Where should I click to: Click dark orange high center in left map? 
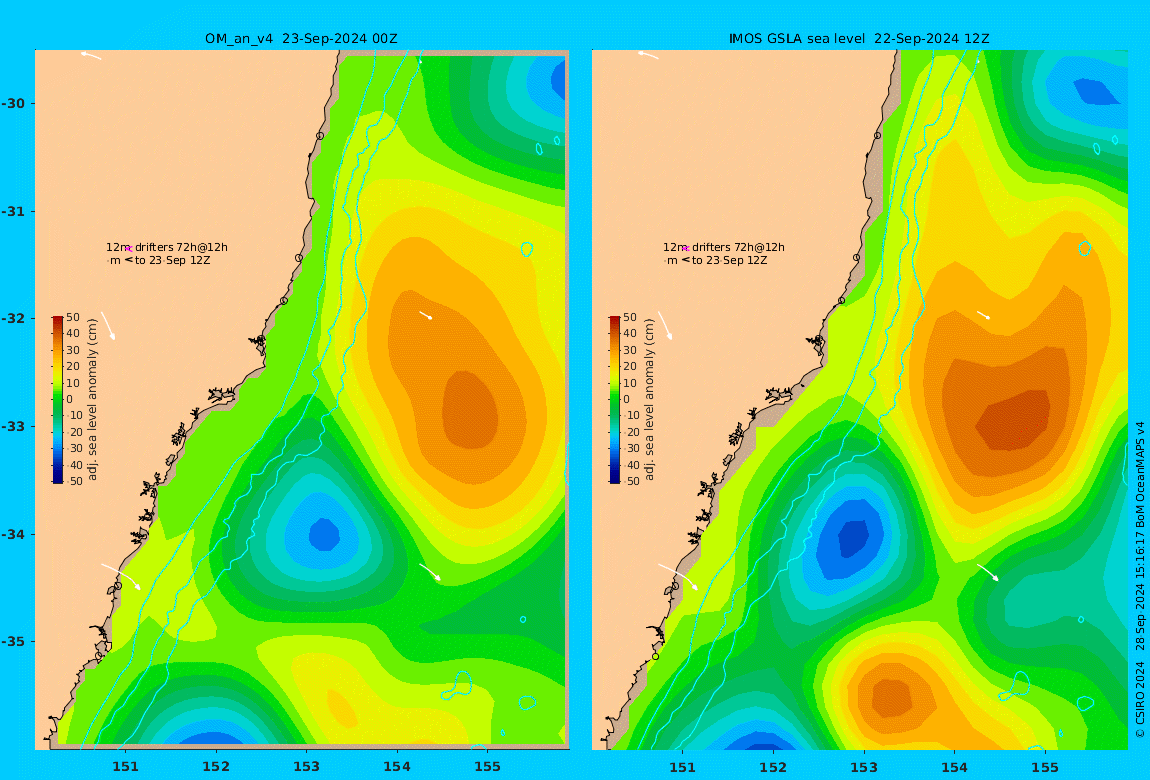(469, 409)
